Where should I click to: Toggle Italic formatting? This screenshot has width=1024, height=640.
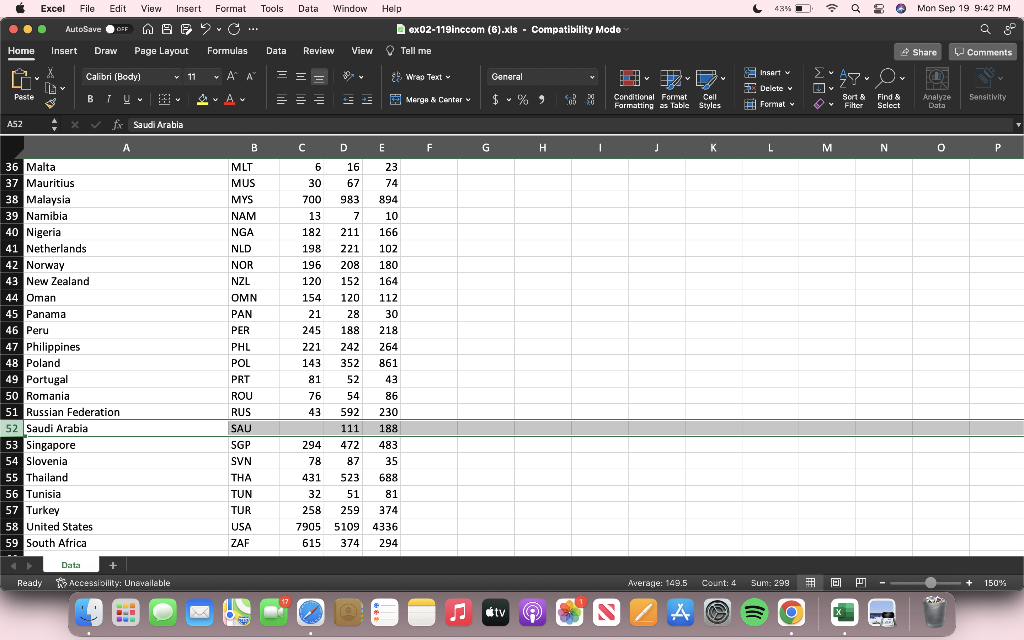coord(108,100)
